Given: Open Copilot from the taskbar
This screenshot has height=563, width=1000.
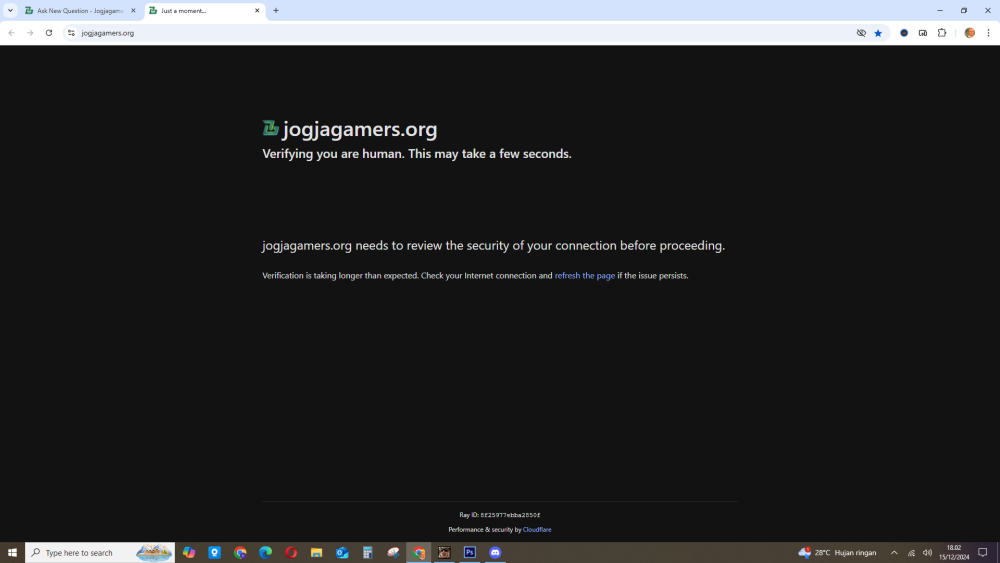Looking at the screenshot, I should (x=189, y=553).
